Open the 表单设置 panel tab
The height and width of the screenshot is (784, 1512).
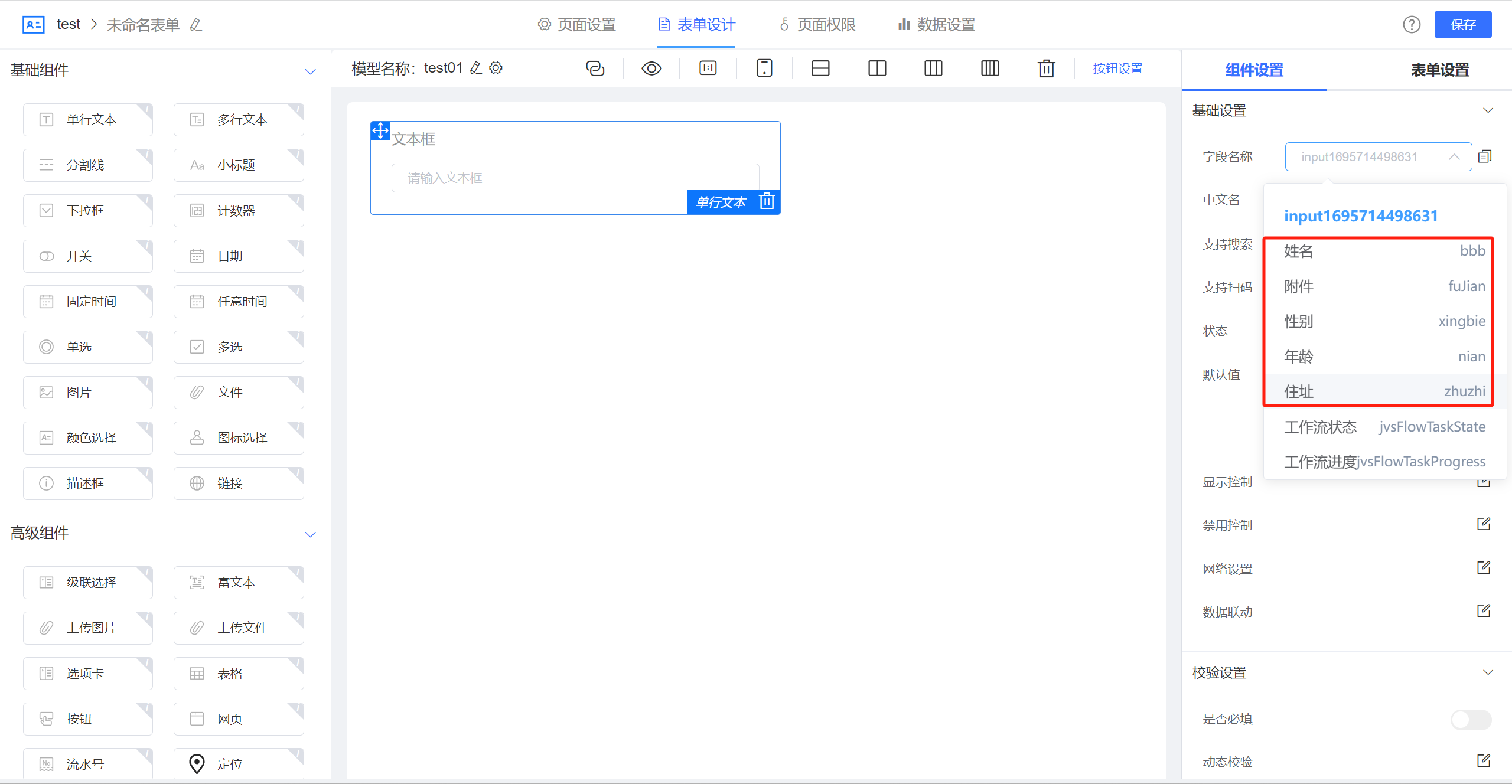(1439, 70)
